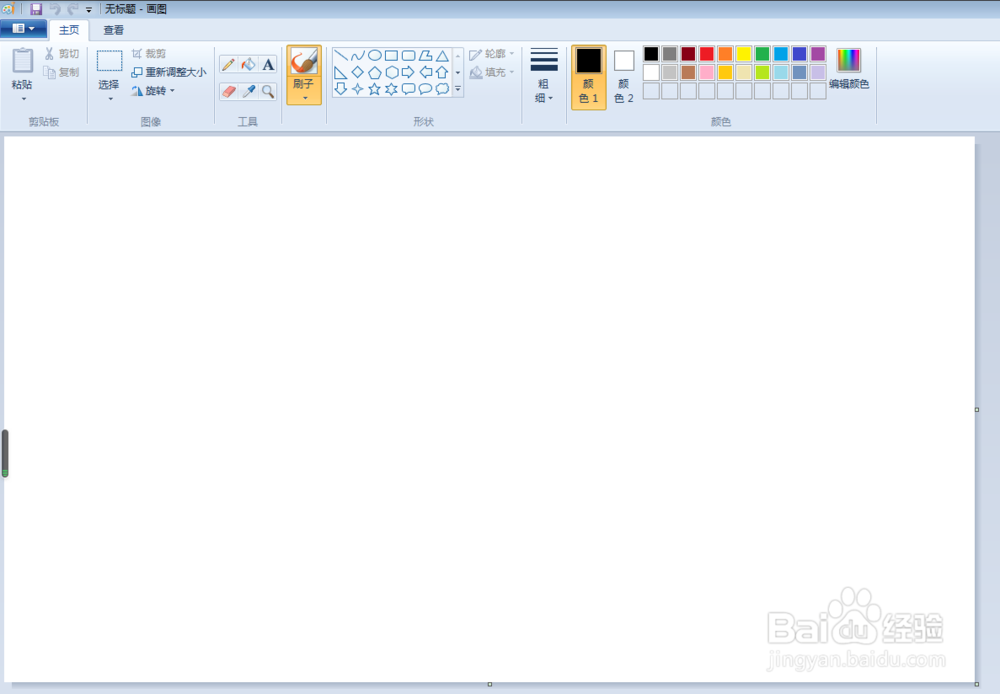1000x694 pixels.
Task: Pick the purple color swatch
Action: (x=818, y=54)
